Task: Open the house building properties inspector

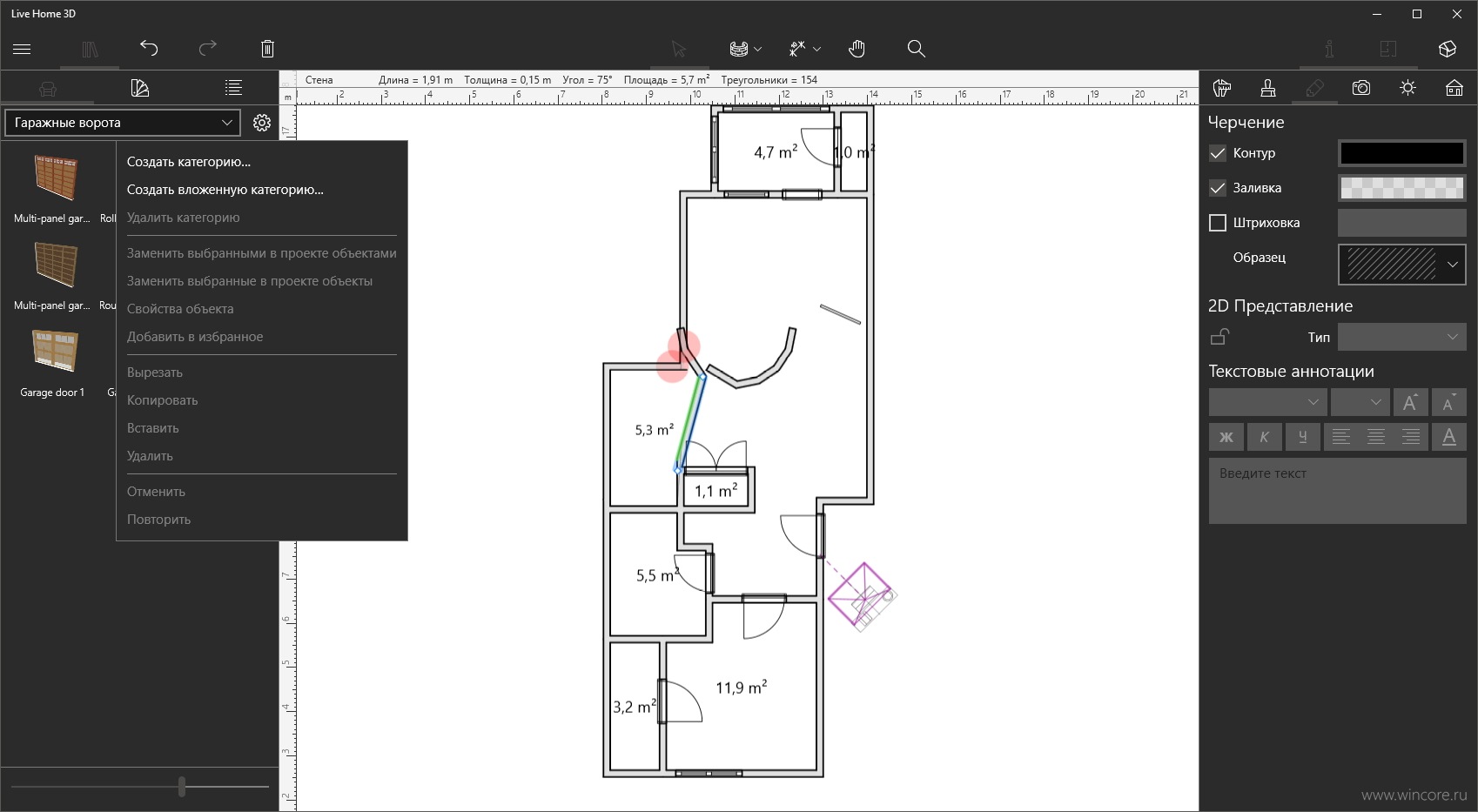Action: click(1454, 88)
